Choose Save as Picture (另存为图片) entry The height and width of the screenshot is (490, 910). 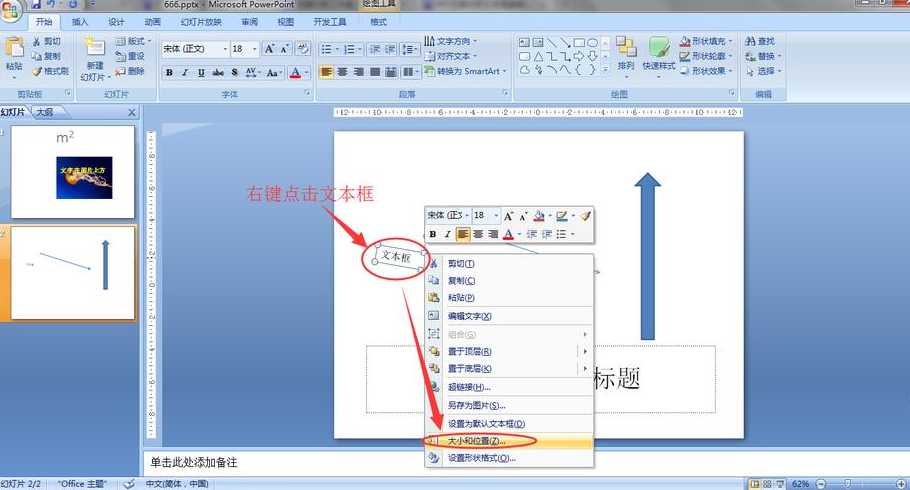pyautogui.click(x=510, y=405)
